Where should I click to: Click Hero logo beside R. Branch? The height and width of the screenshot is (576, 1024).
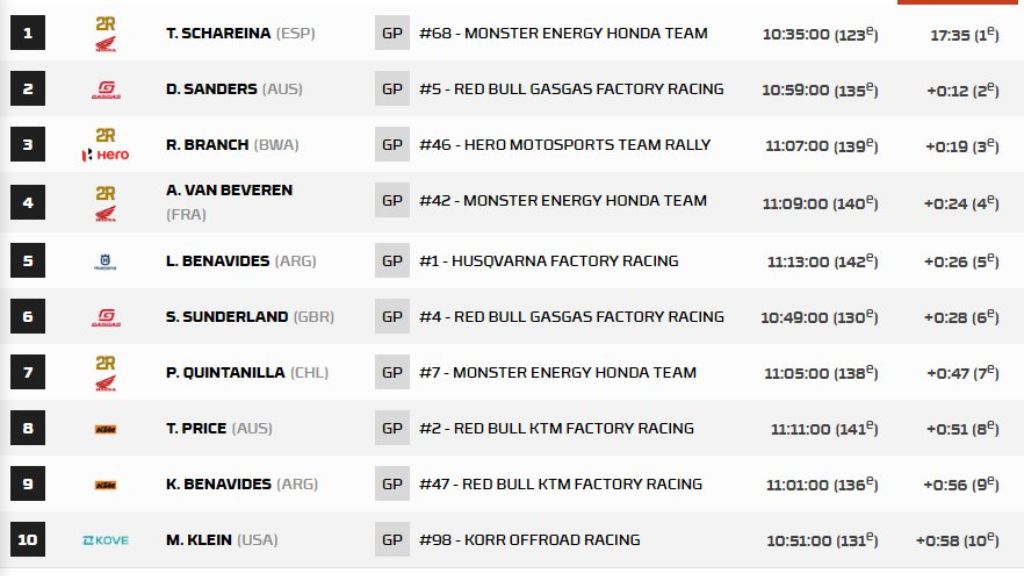105,145
